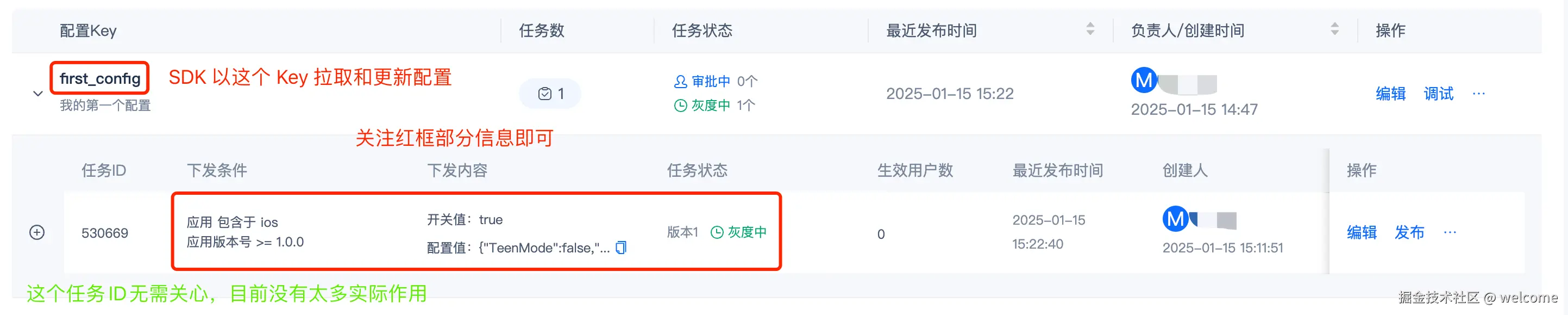Screen dimensions: 1568x315
Task: Edit task 530669
Action: tap(1361, 232)
